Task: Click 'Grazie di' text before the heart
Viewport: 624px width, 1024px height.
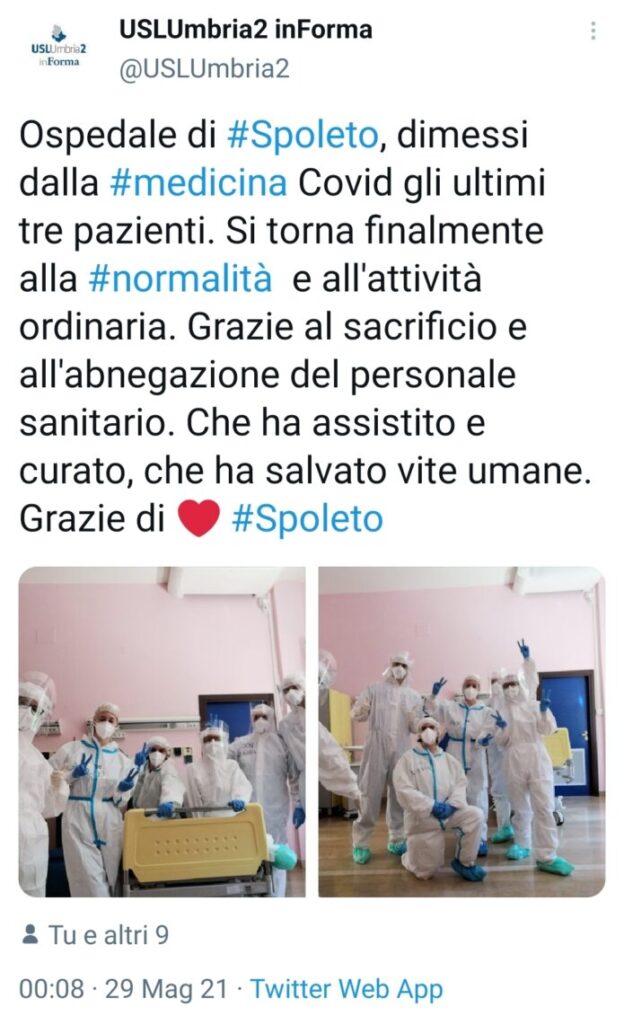Action: pos(92,519)
